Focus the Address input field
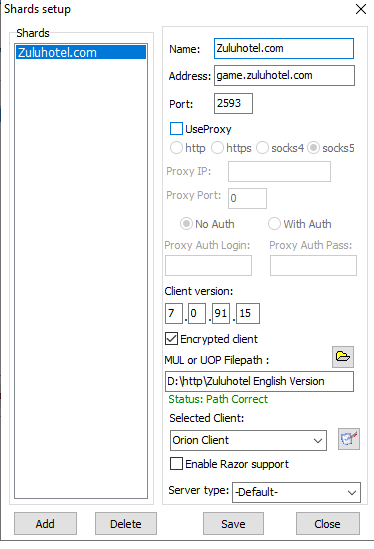The height and width of the screenshot is (549, 374). pyautogui.click(x=284, y=75)
